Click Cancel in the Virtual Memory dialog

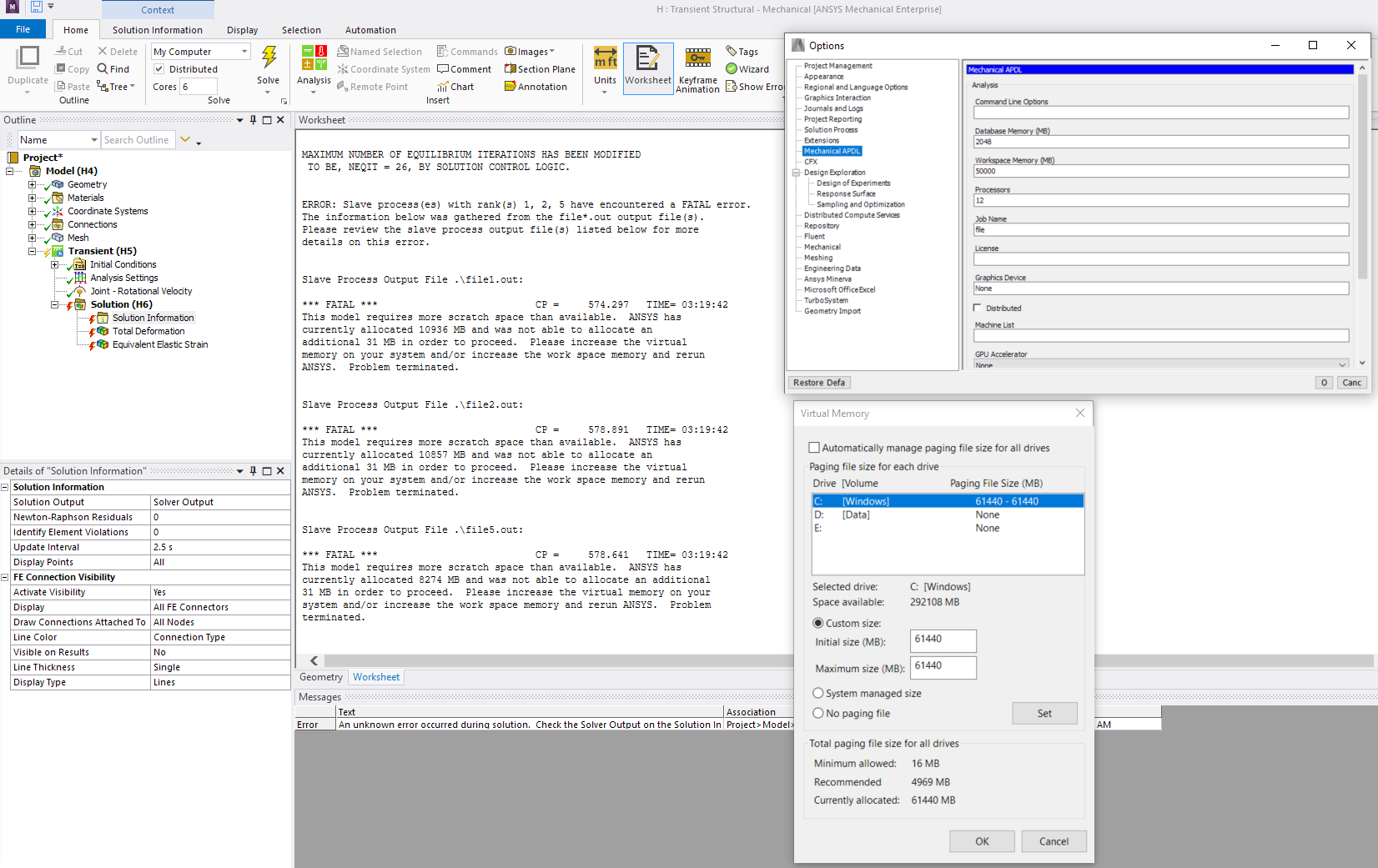point(1054,841)
